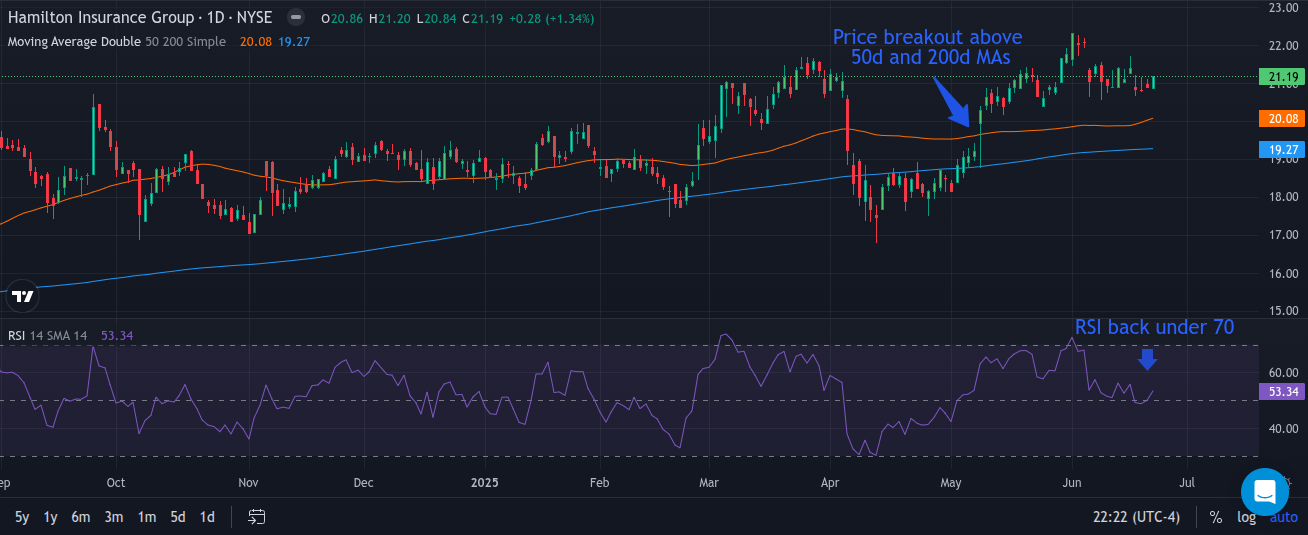This screenshot has width=1308, height=535.
Task: Click the May time axis label
Action: pos(951,483)
